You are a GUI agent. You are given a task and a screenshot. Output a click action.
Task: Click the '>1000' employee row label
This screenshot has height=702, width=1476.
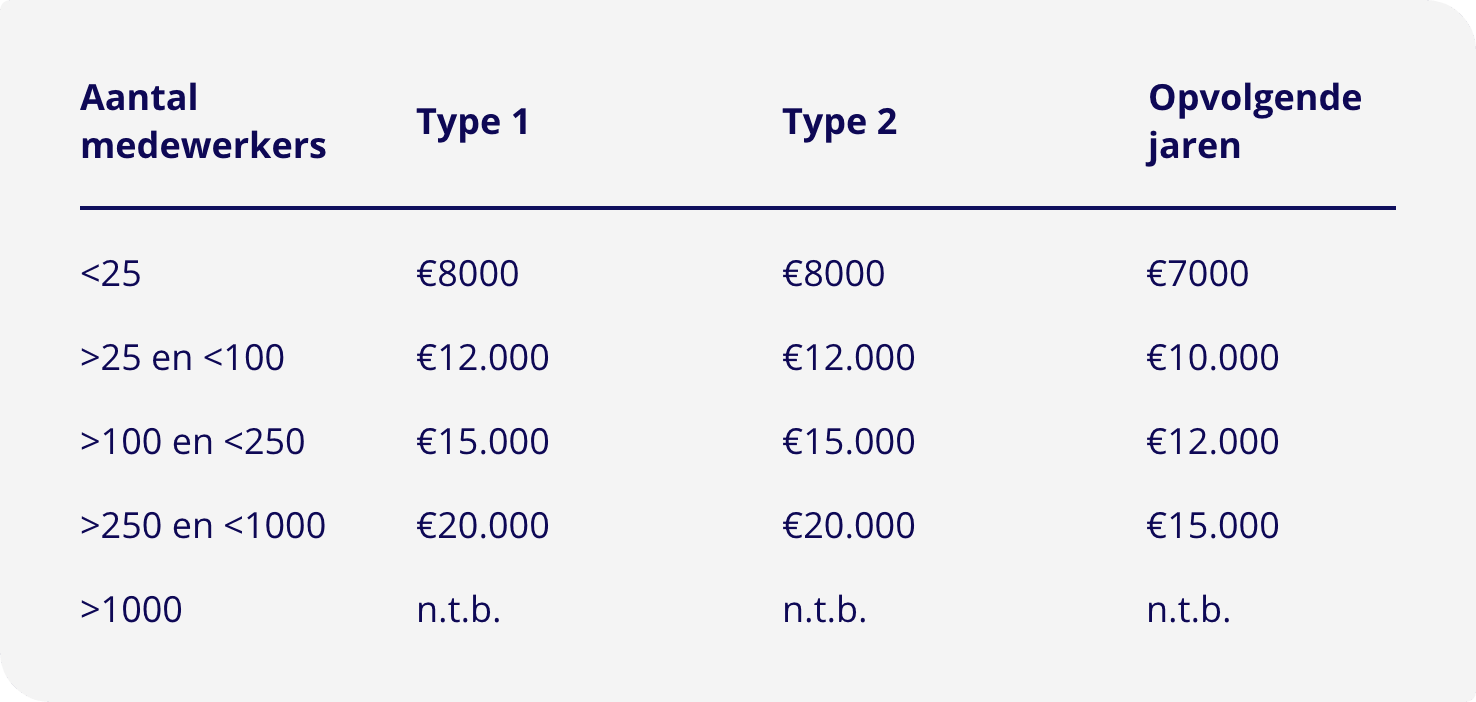tap(131, 610)
